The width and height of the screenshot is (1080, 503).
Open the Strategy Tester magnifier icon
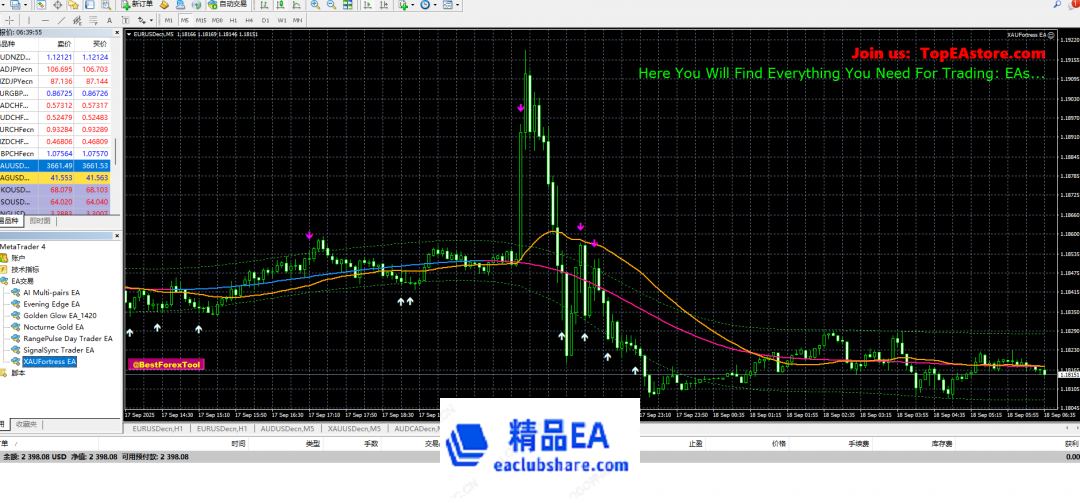point(106,5)
